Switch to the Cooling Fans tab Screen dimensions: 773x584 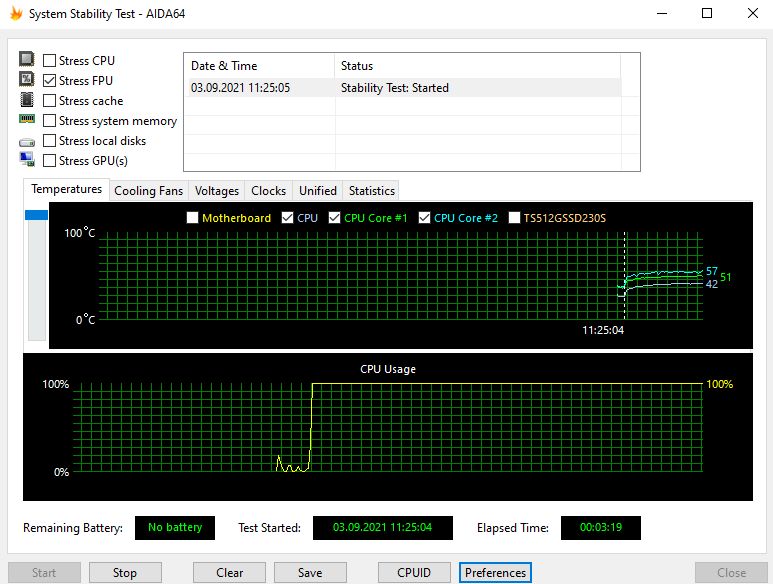148,191
